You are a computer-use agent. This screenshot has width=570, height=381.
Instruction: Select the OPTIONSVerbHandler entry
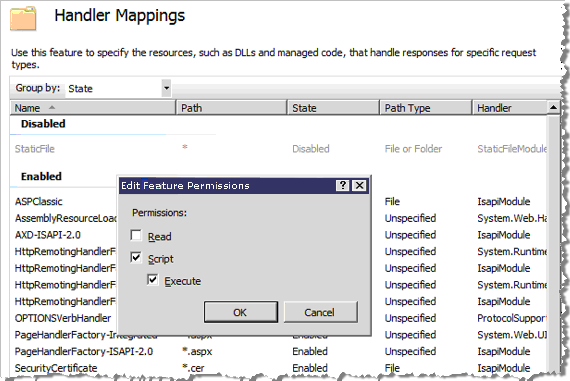pos(63,318)
